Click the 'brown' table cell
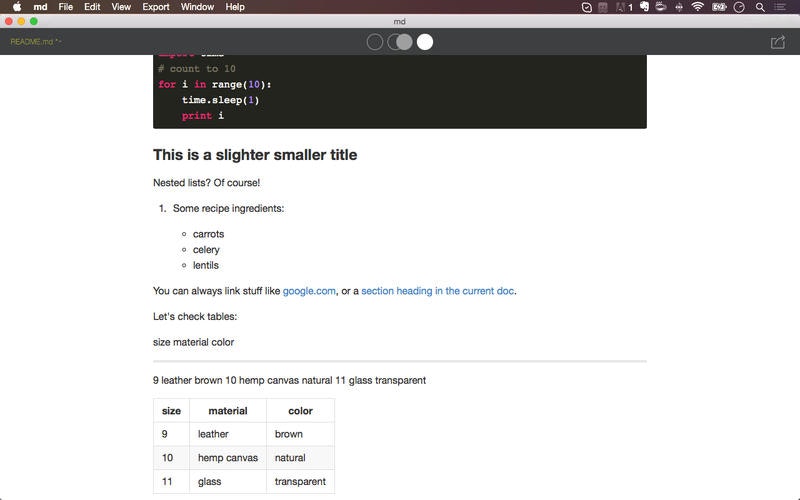The width and height of the screenshot is (800, 500). click(x=301, y=434)
